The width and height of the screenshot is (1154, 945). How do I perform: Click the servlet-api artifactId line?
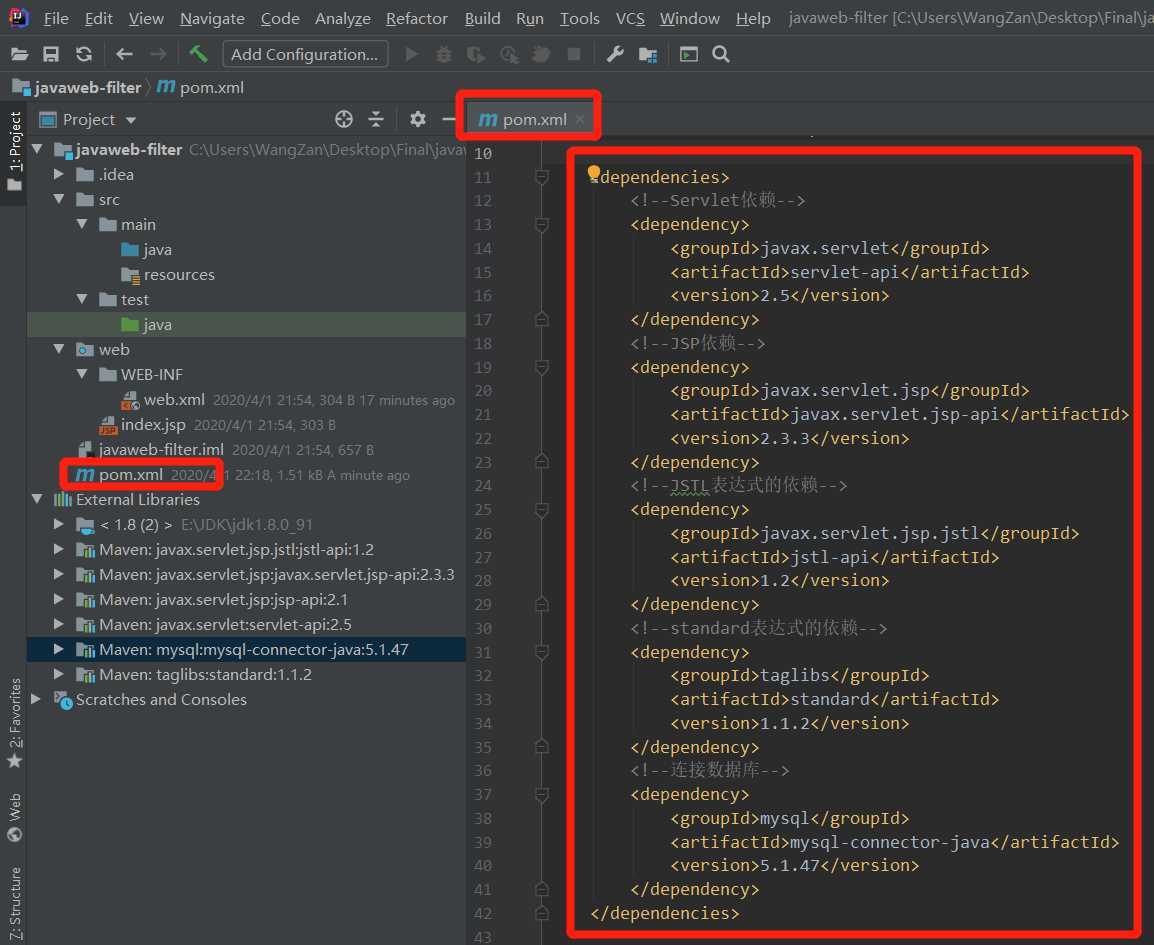[849, 272]
